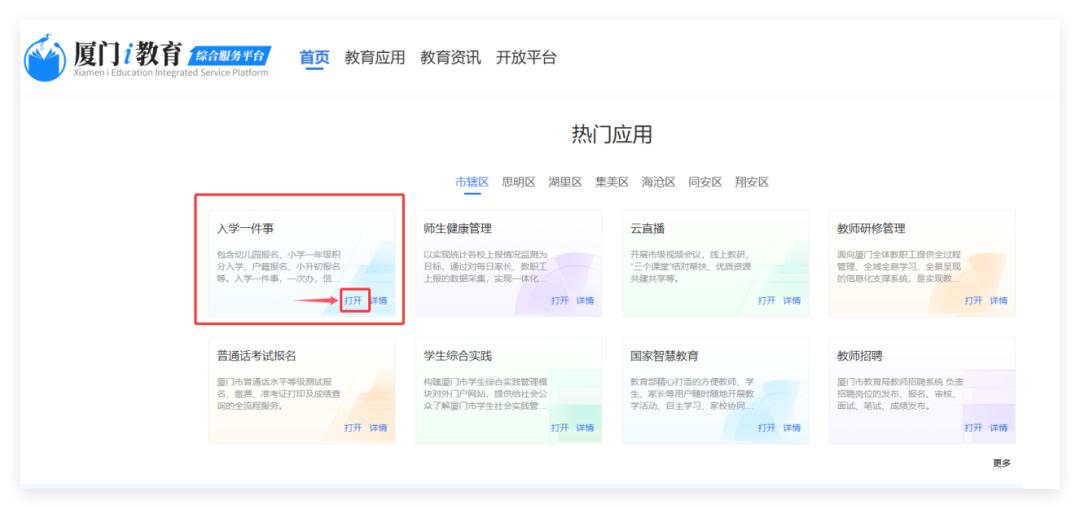Open 普通话考试报名 application
1080x509 pixels.
pyautogui.click(x=353, y=428)
